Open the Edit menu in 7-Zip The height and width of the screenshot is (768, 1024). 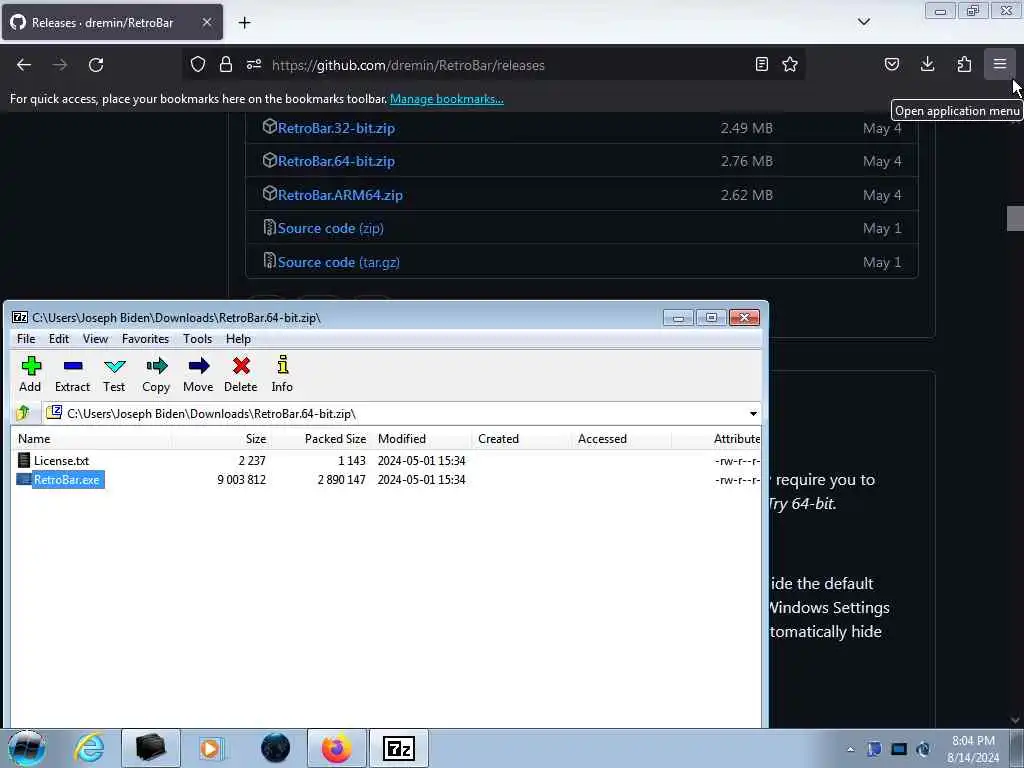click(59, 339)
